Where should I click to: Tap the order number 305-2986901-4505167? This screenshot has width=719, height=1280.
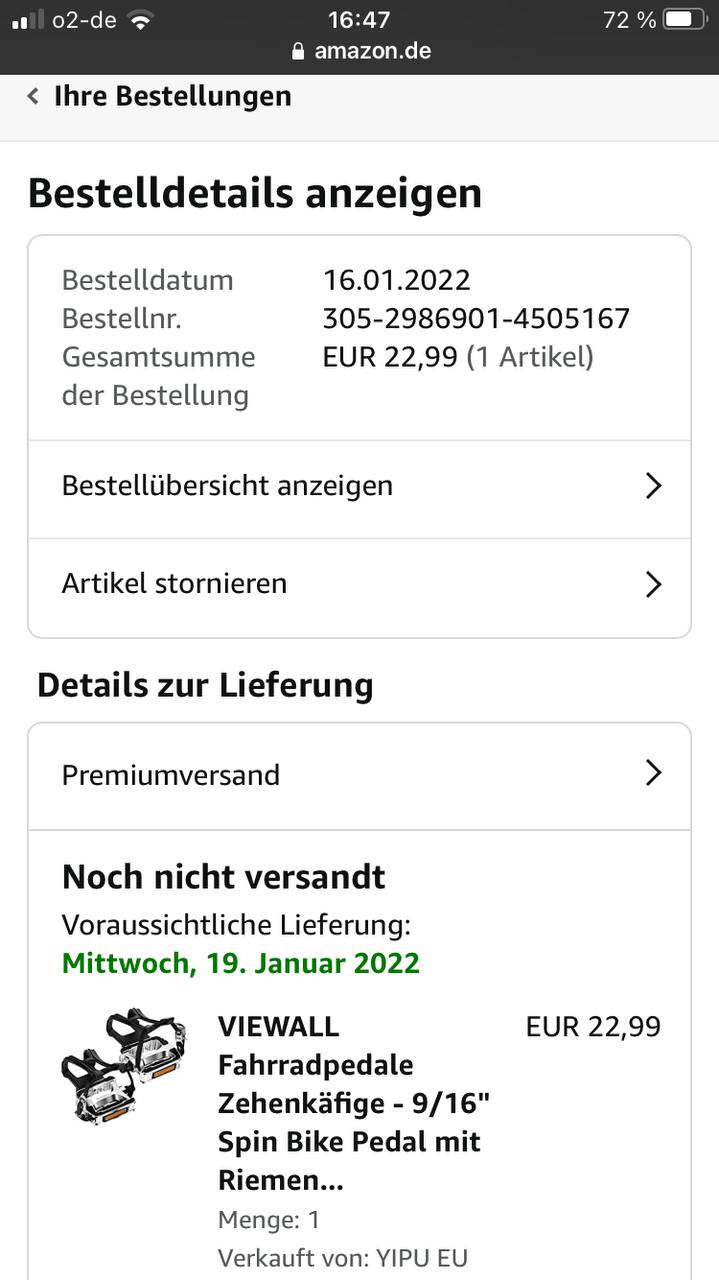(476, 319)
